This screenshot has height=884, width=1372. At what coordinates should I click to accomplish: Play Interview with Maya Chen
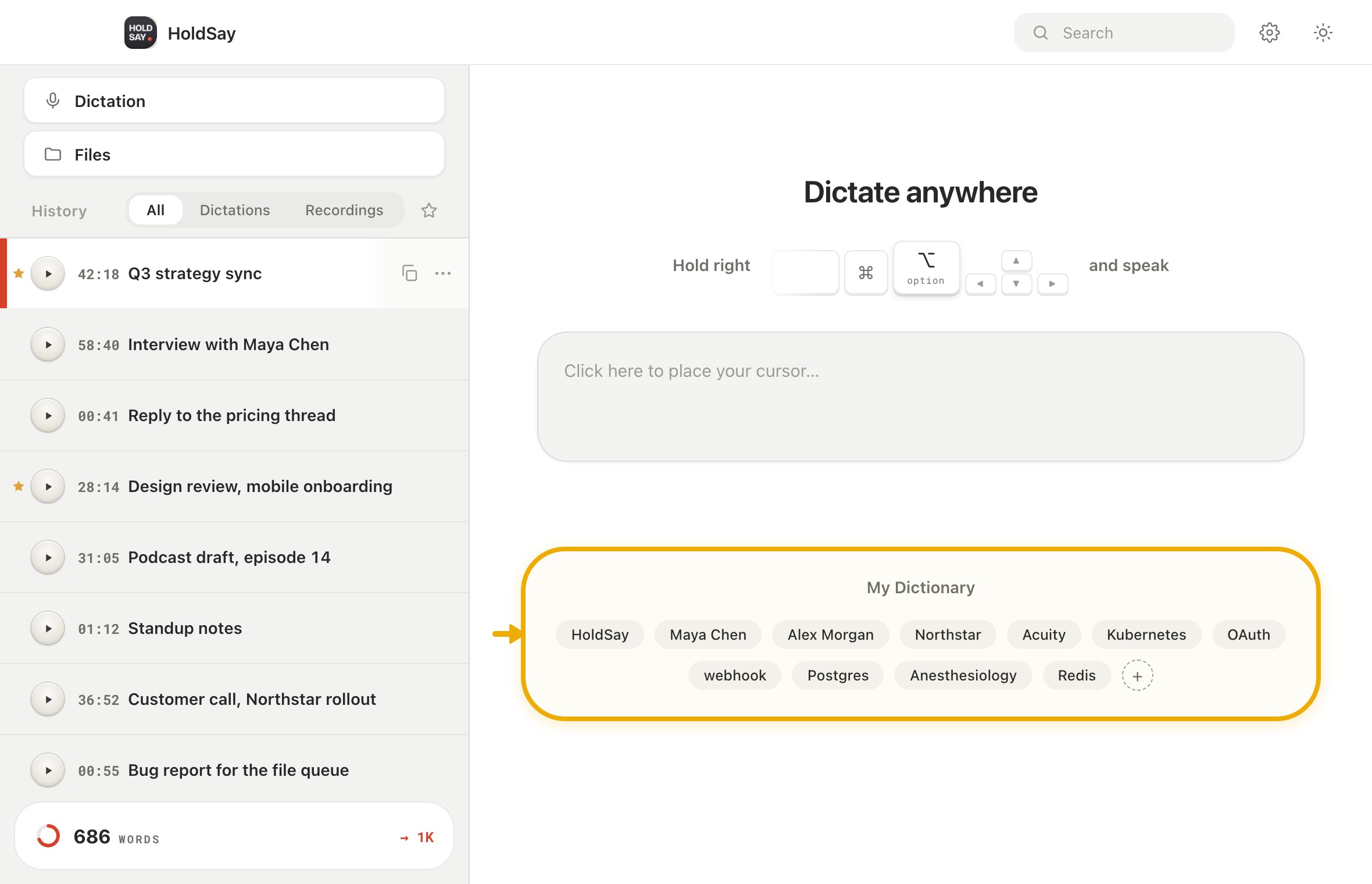coord(48,344)
